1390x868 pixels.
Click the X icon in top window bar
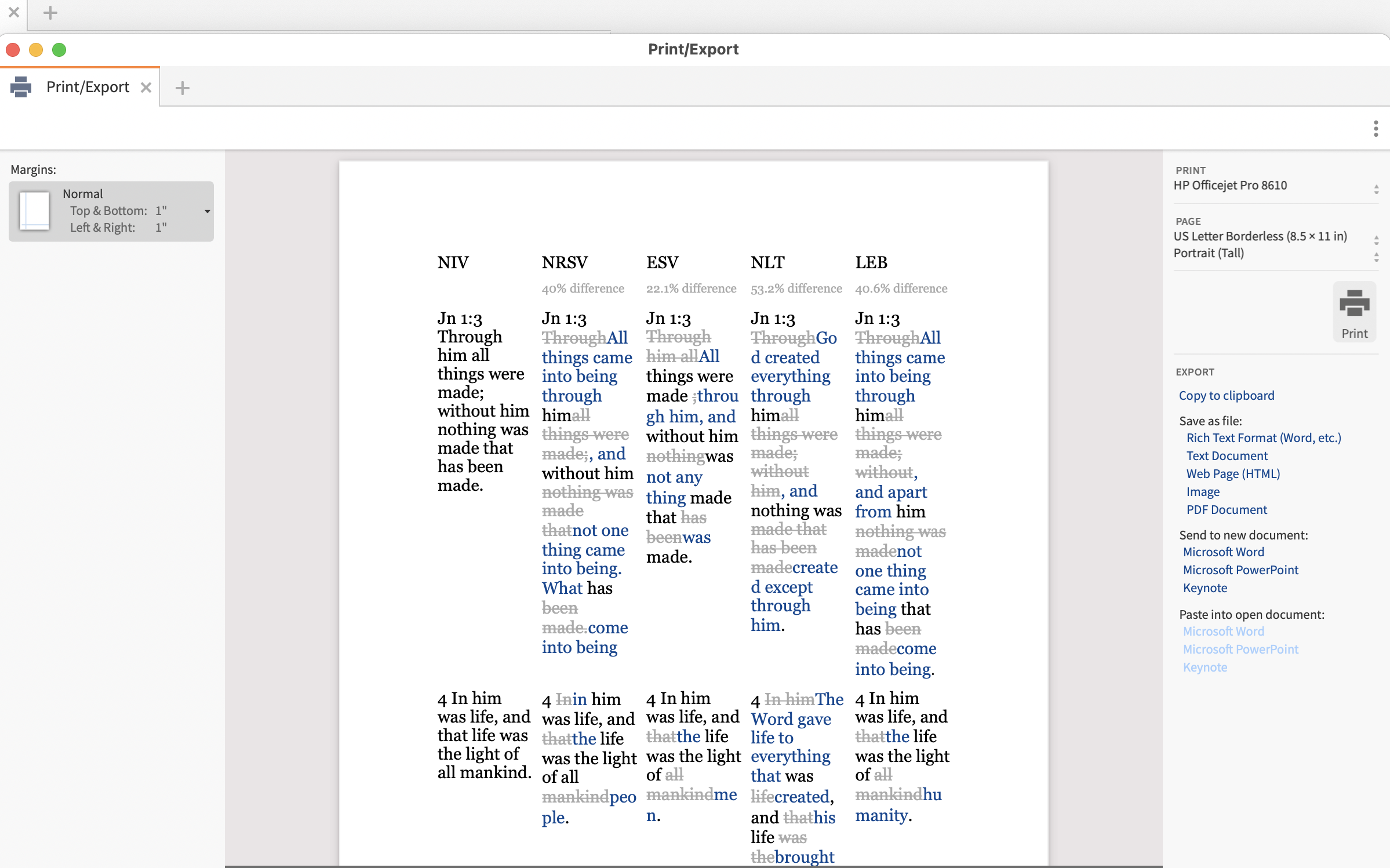point(14,12)
